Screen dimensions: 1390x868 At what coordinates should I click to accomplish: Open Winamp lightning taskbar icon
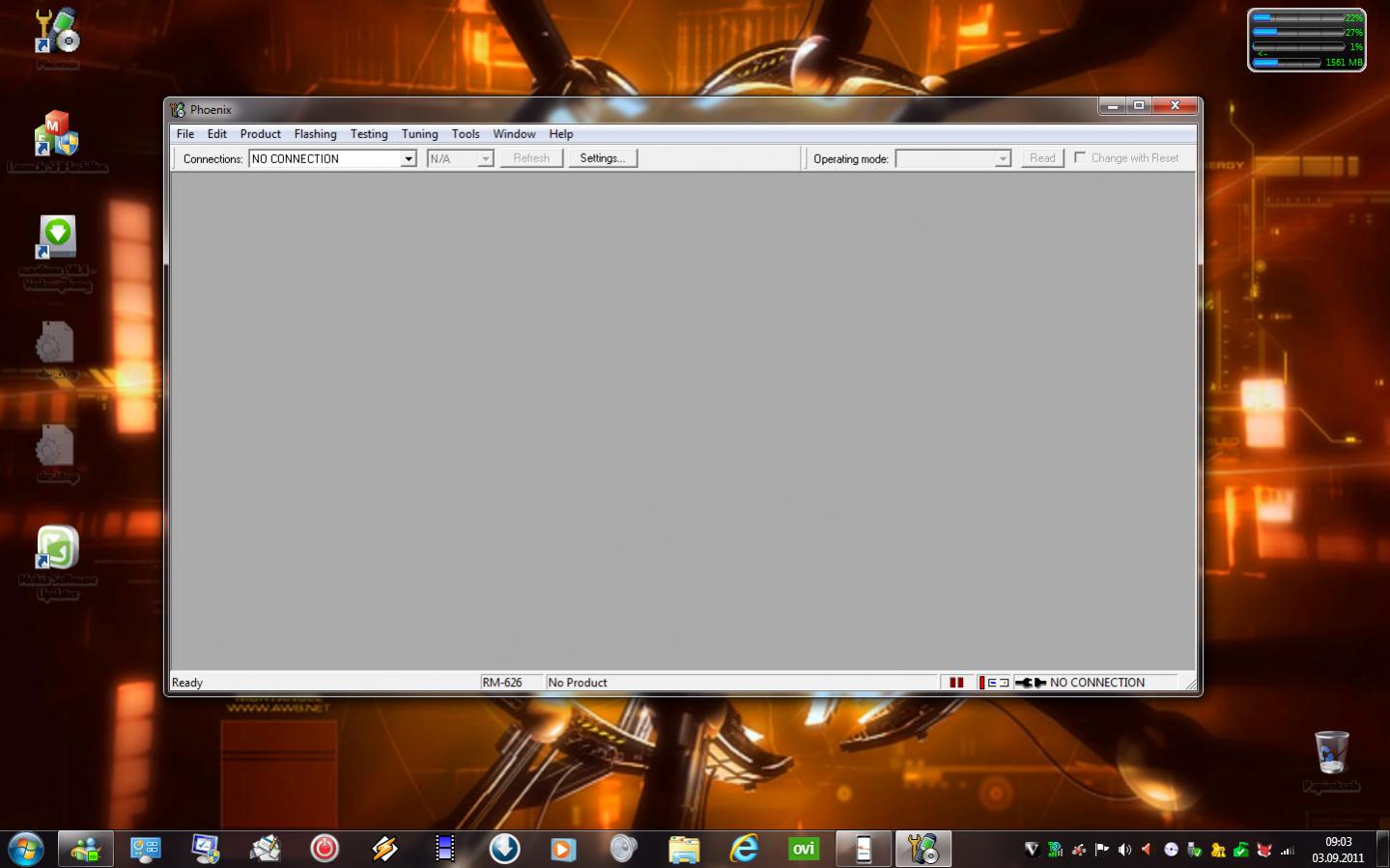tap(384, 850)
